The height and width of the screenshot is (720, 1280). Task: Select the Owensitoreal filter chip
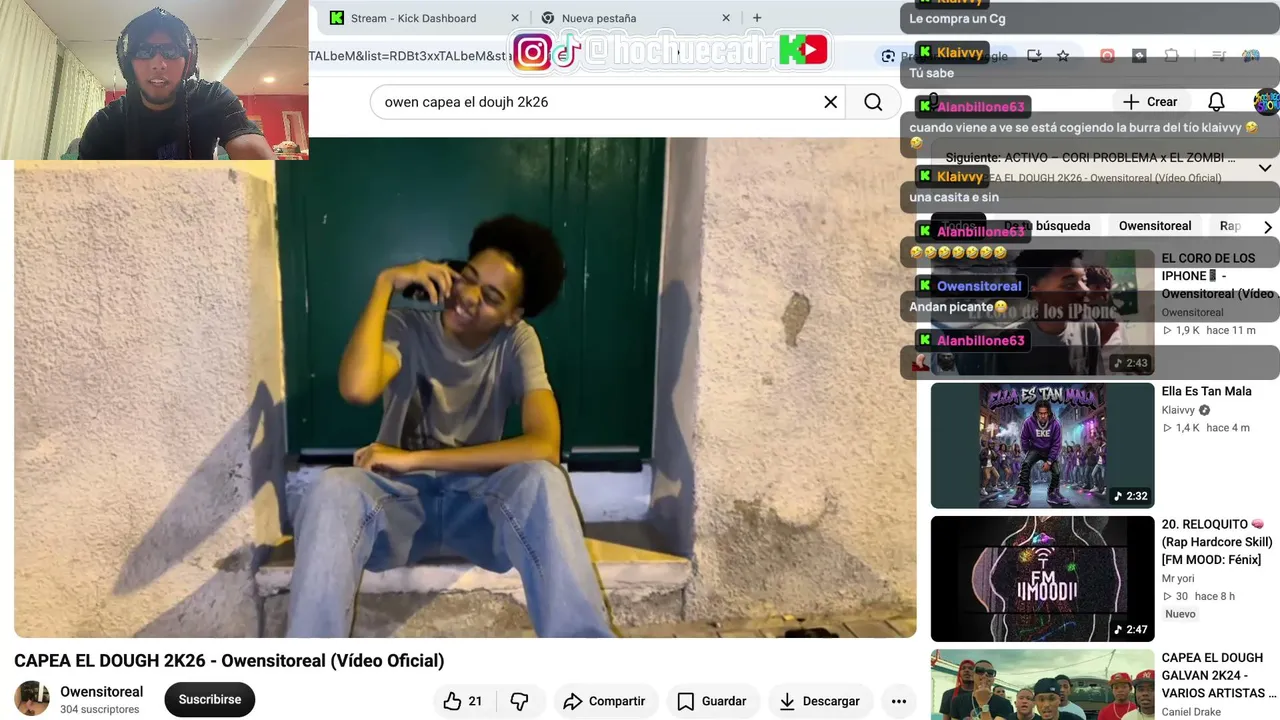[x=1155, y=226]
